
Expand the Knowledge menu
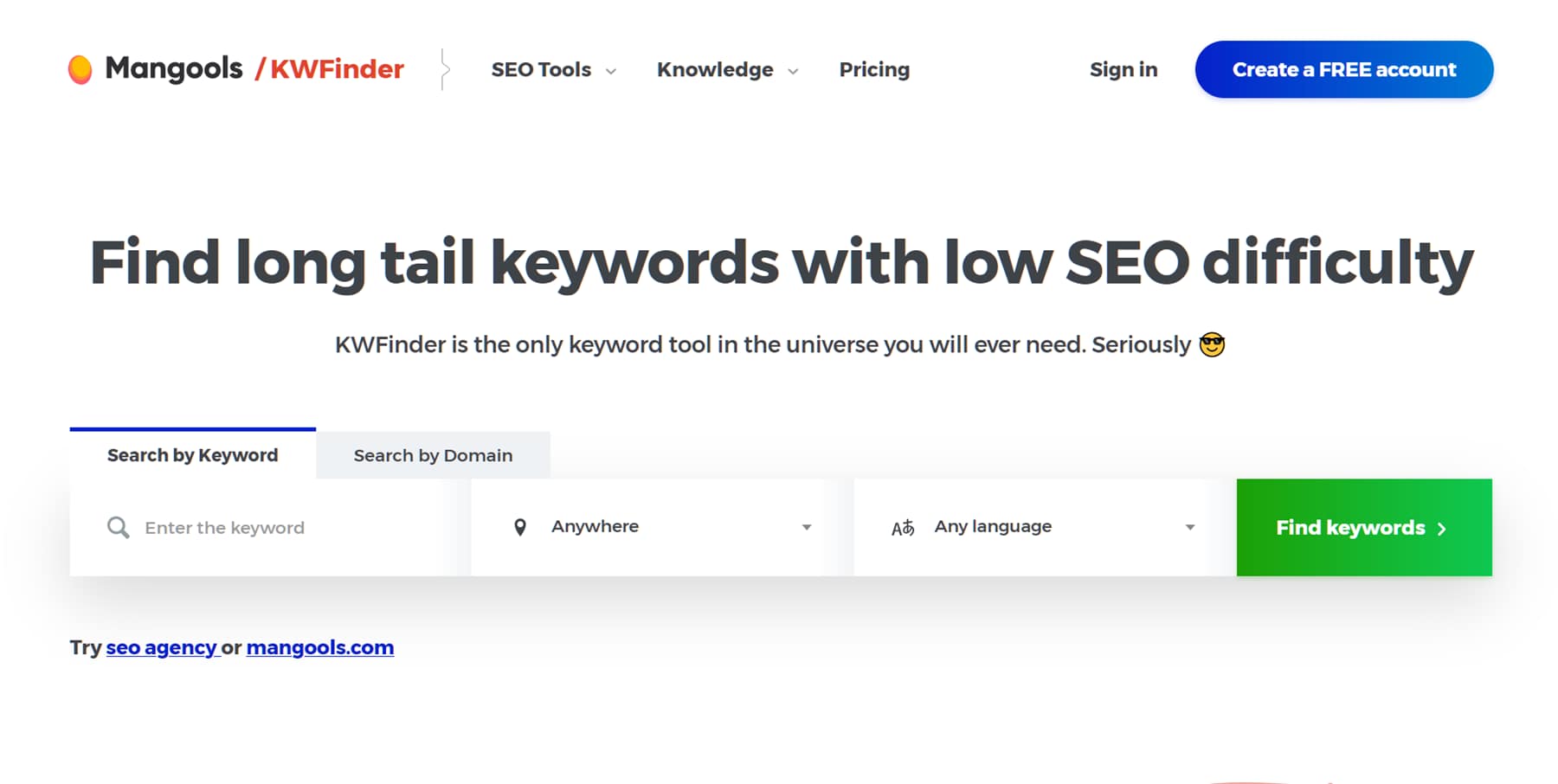(x=726, y=70)
